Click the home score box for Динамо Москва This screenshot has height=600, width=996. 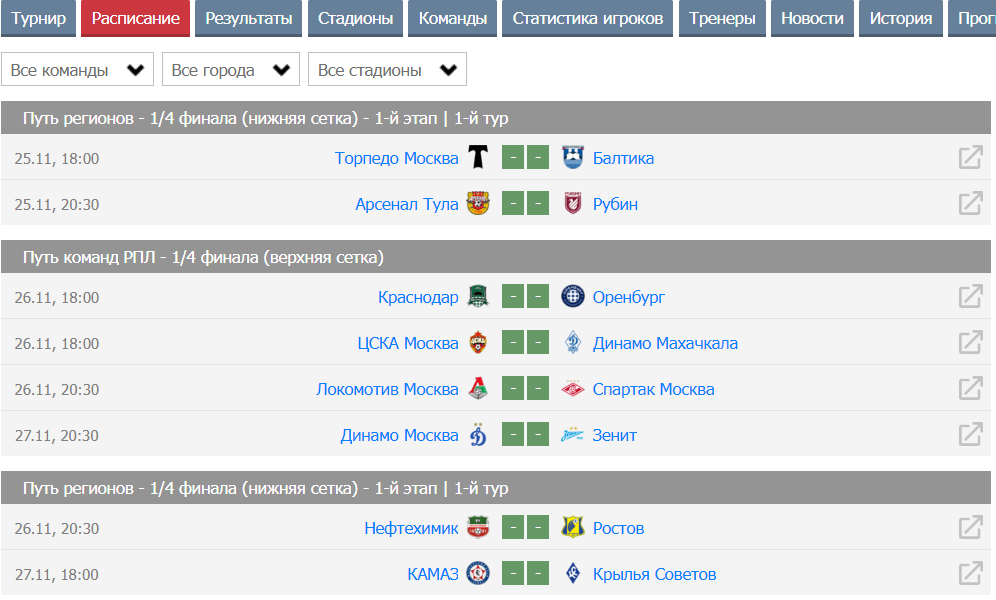click(513, 435)
